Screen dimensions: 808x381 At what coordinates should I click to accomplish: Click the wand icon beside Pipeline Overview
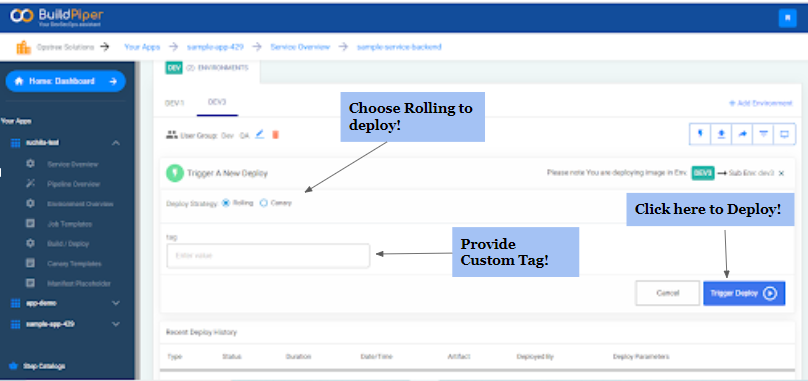point(30,184)
